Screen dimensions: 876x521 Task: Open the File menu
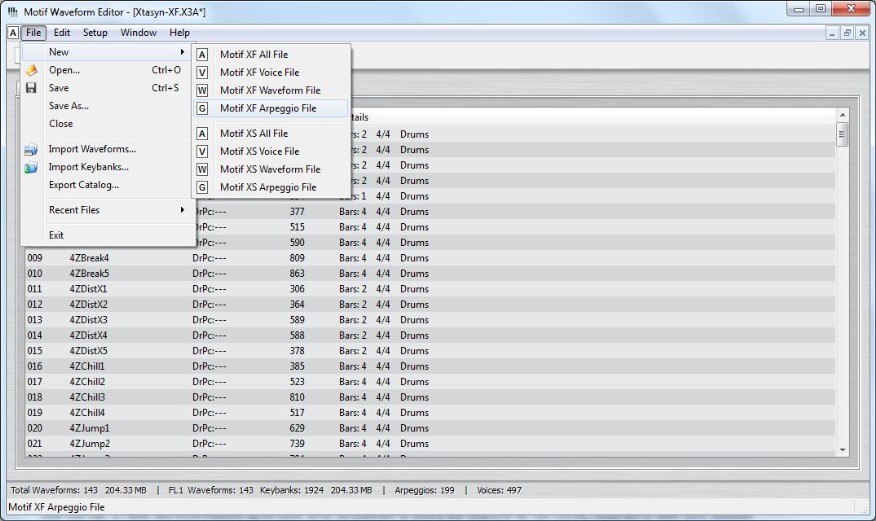tap(34, 33)
